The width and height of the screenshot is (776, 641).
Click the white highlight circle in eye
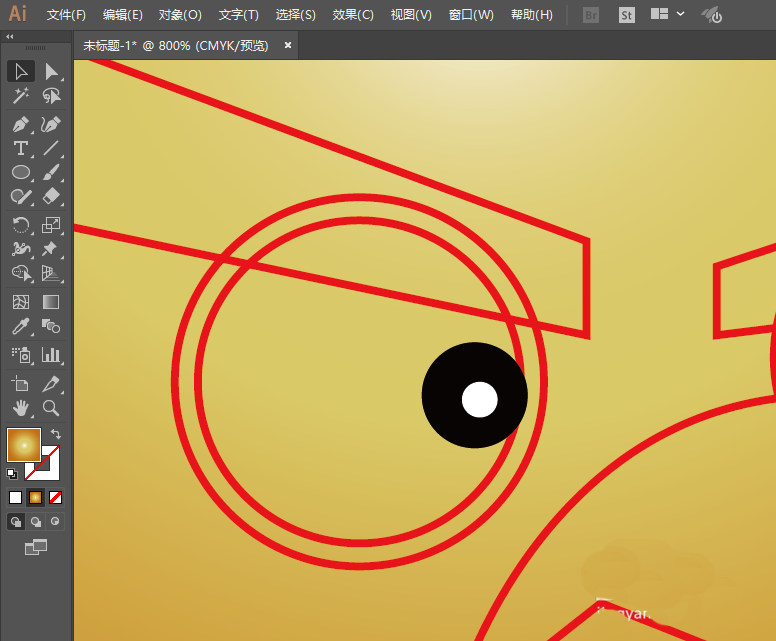click(480, 399)
